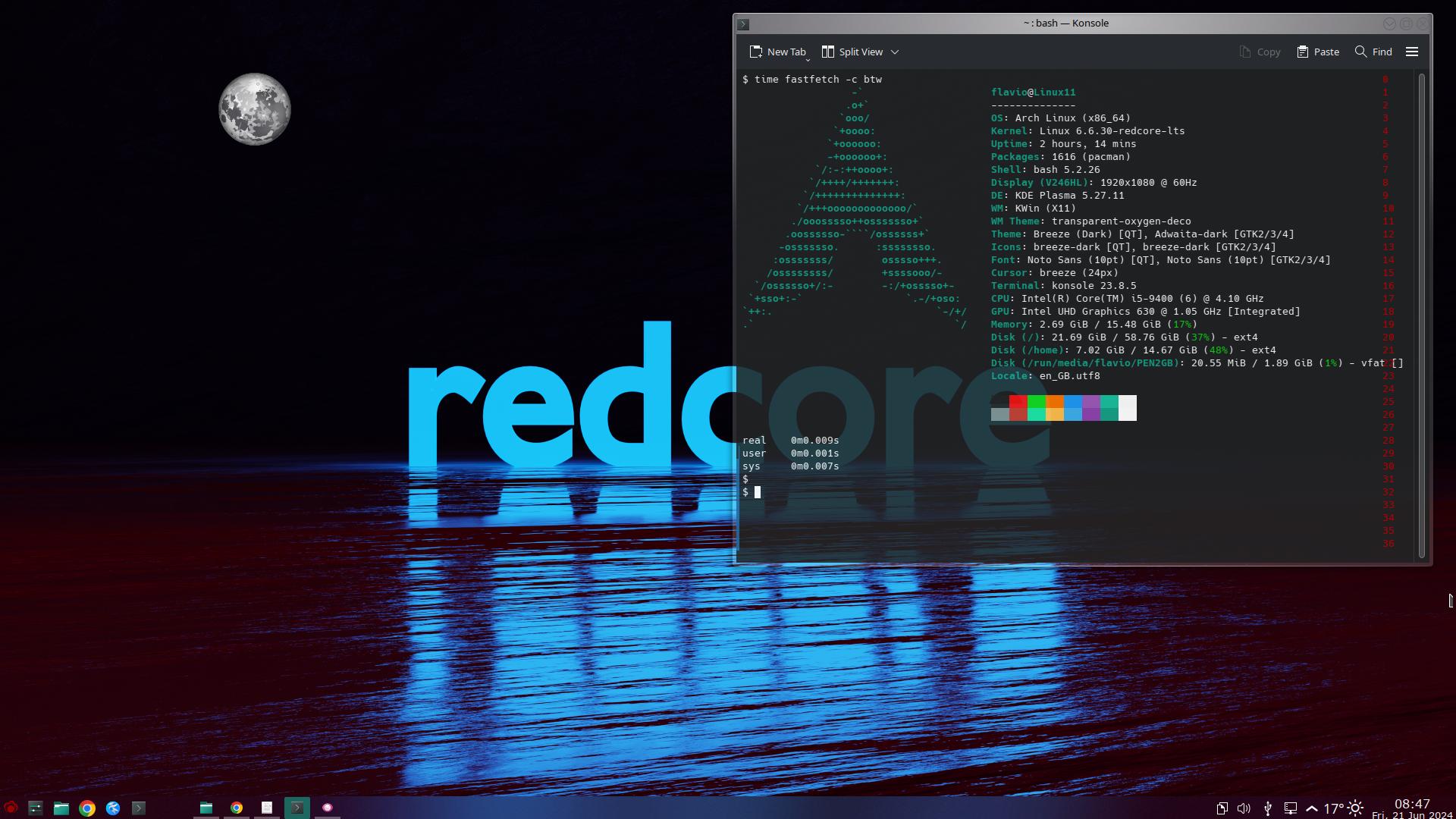Open a new tab in Konsole

(778, 52)
